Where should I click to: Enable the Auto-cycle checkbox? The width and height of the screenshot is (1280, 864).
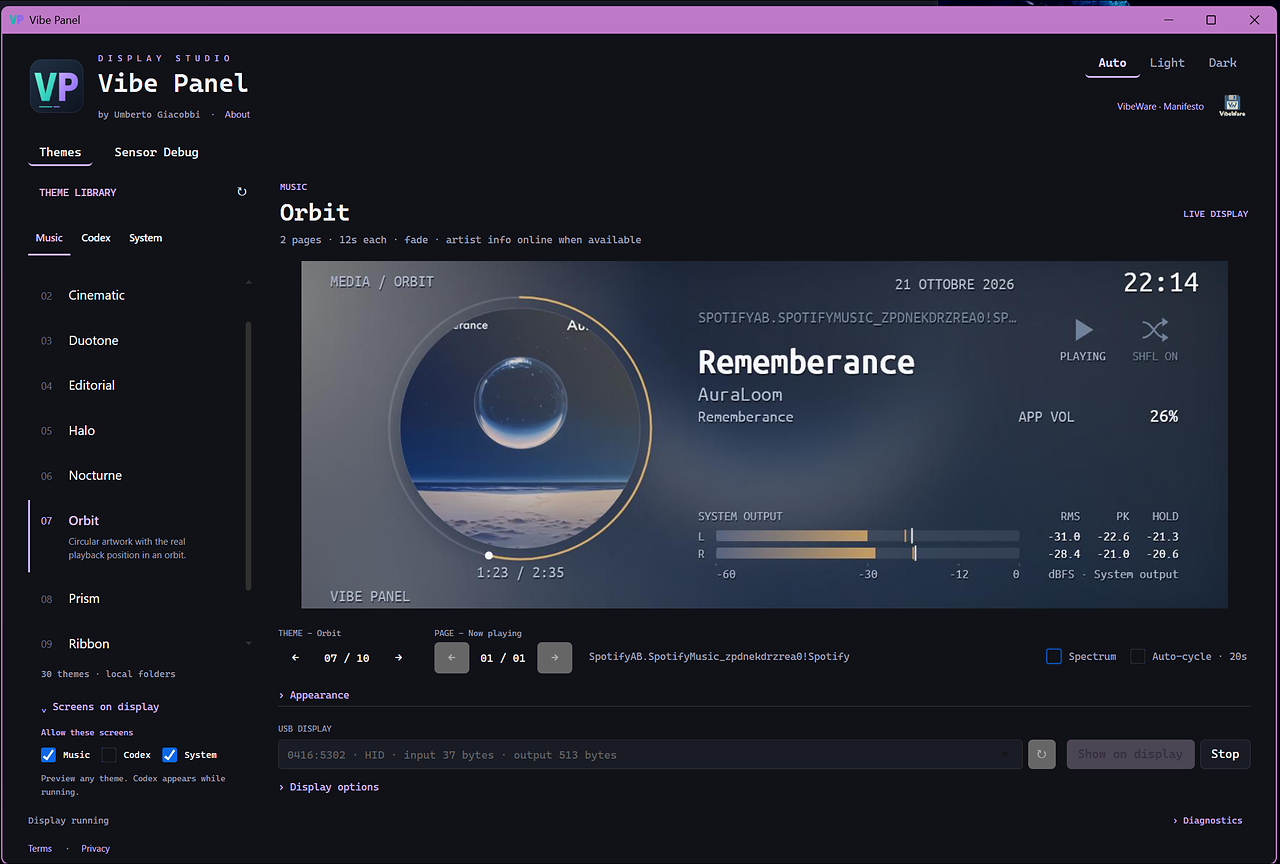[1138, 656]
